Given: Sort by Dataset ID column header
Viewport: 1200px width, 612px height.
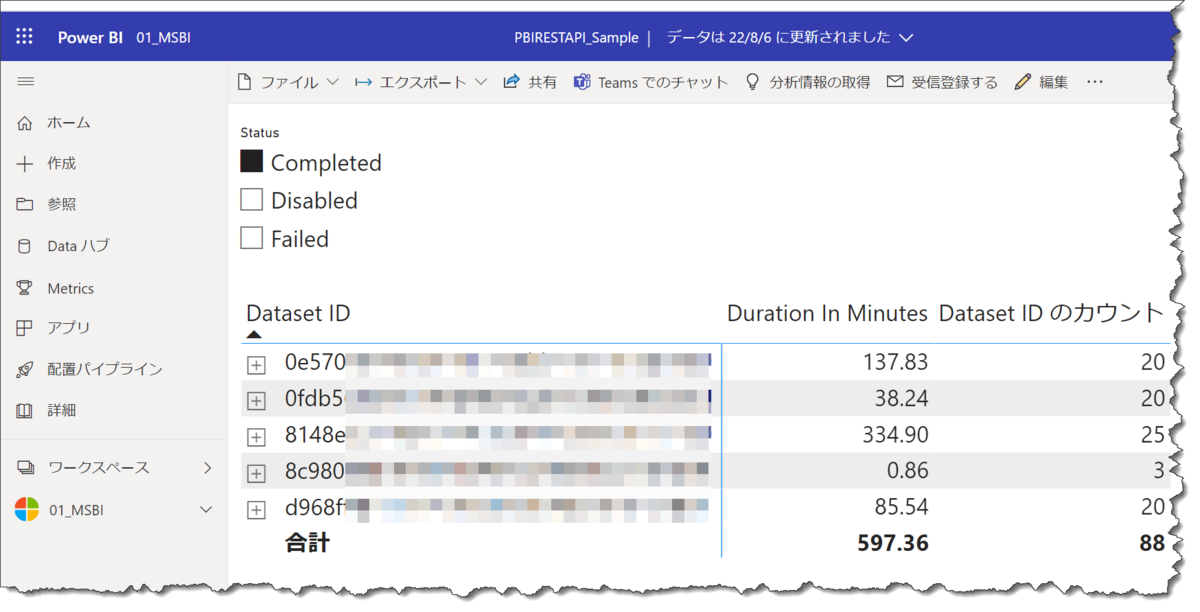Looking at the screenshot, I should pyautogui.click(x=298, y=313).
